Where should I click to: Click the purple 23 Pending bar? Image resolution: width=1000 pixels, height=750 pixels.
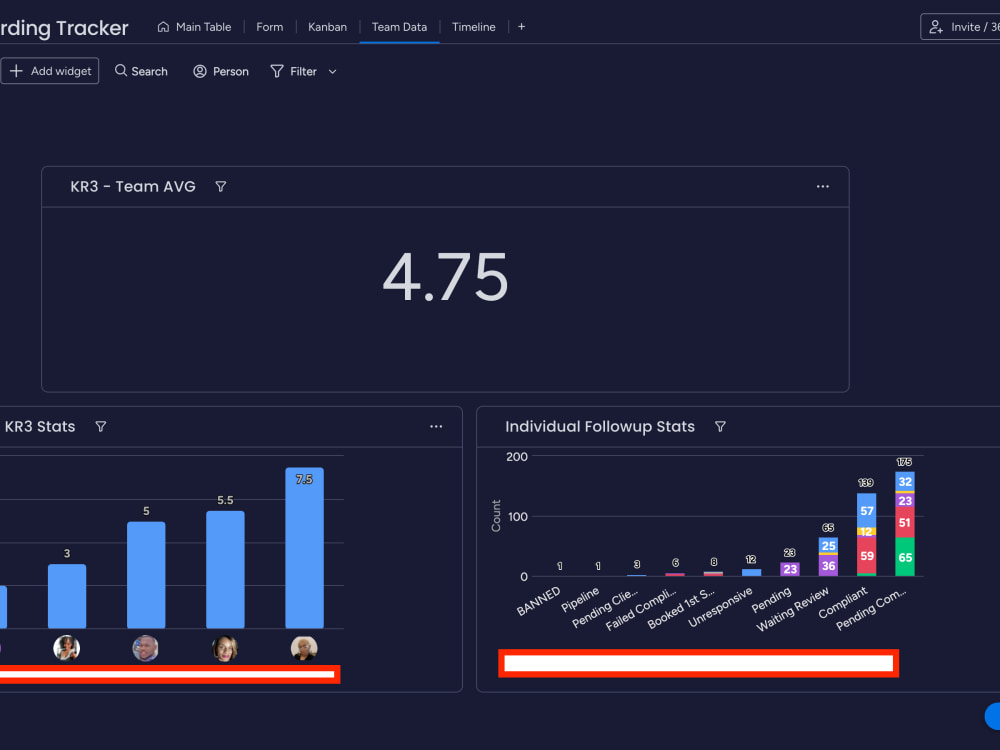(x=790, y=569)
